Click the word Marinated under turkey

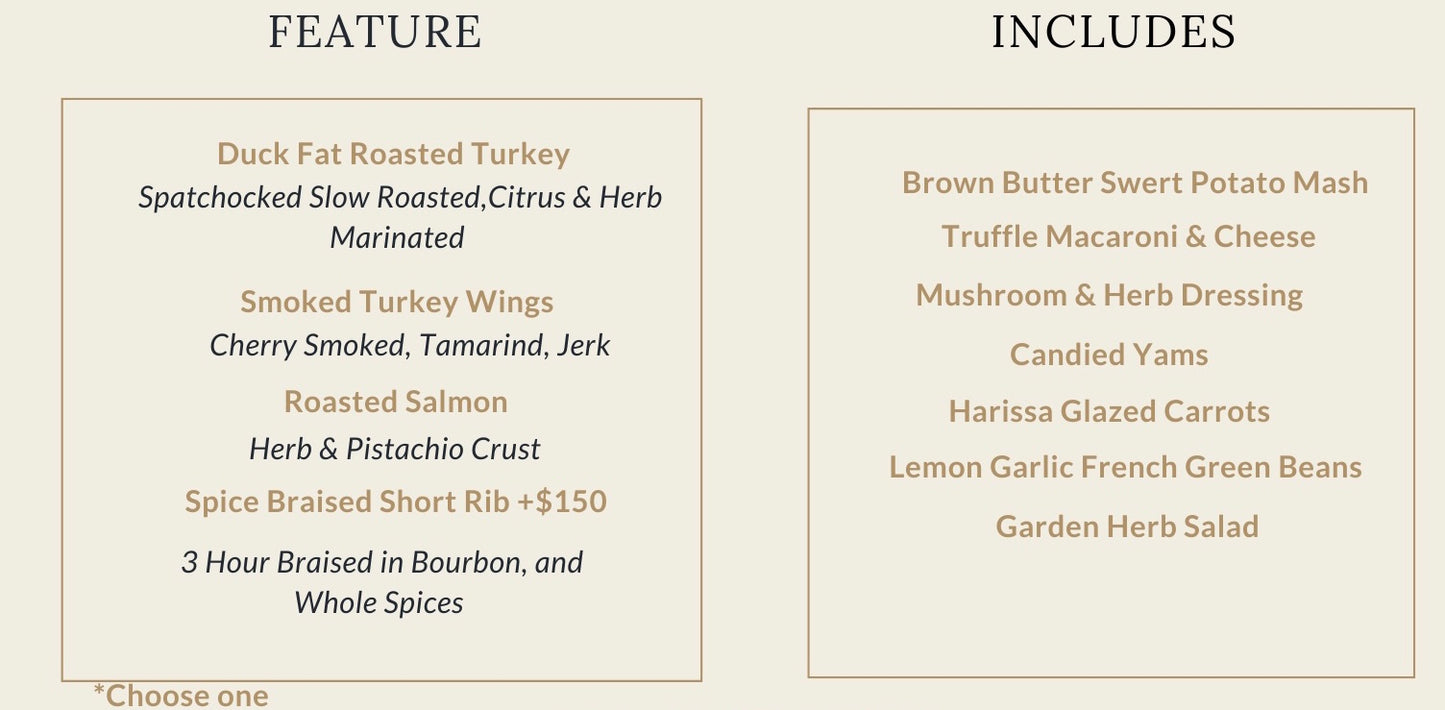tap(397, 238)
